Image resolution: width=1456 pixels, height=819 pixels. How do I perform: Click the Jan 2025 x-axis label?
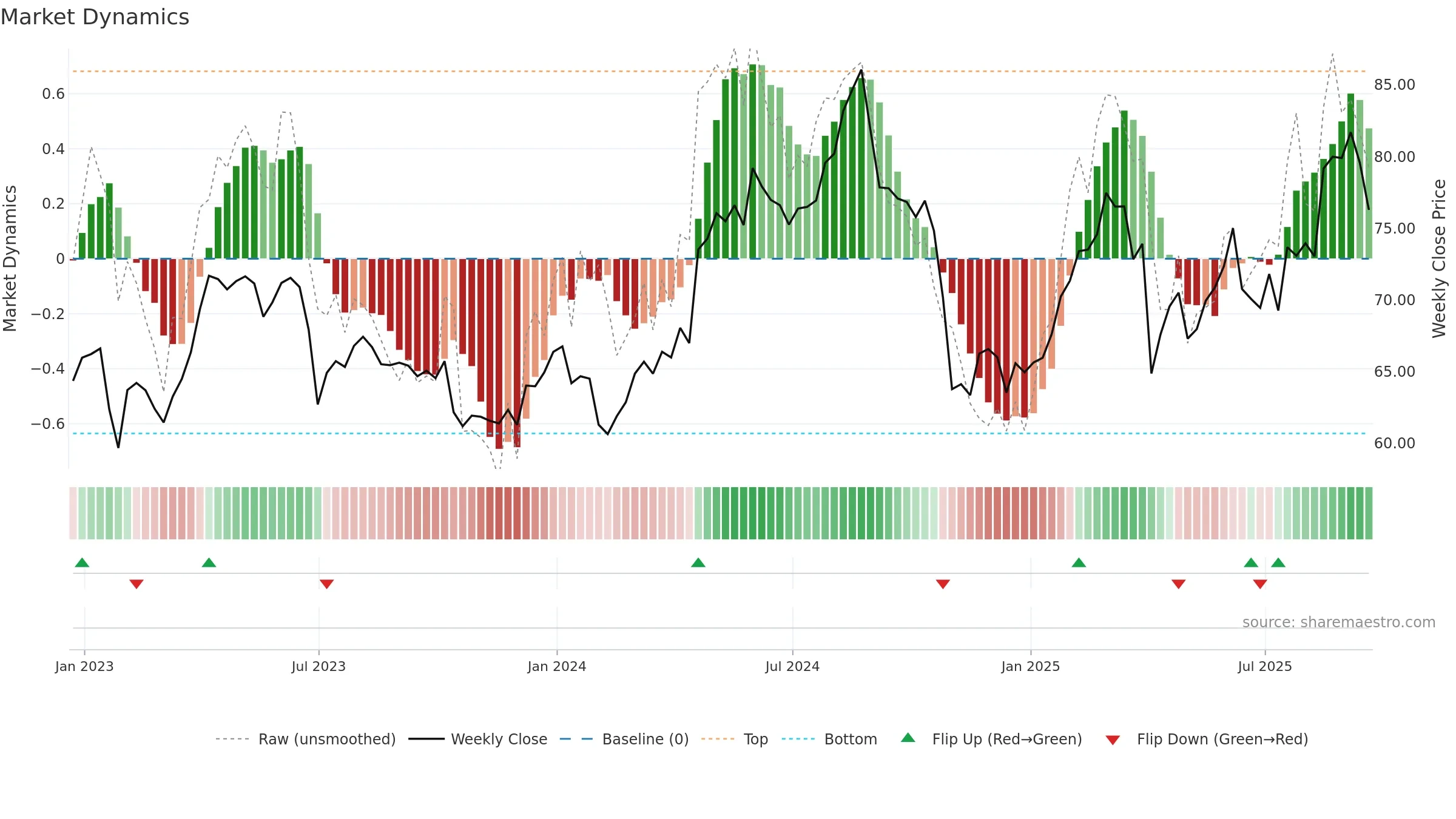1031,666
